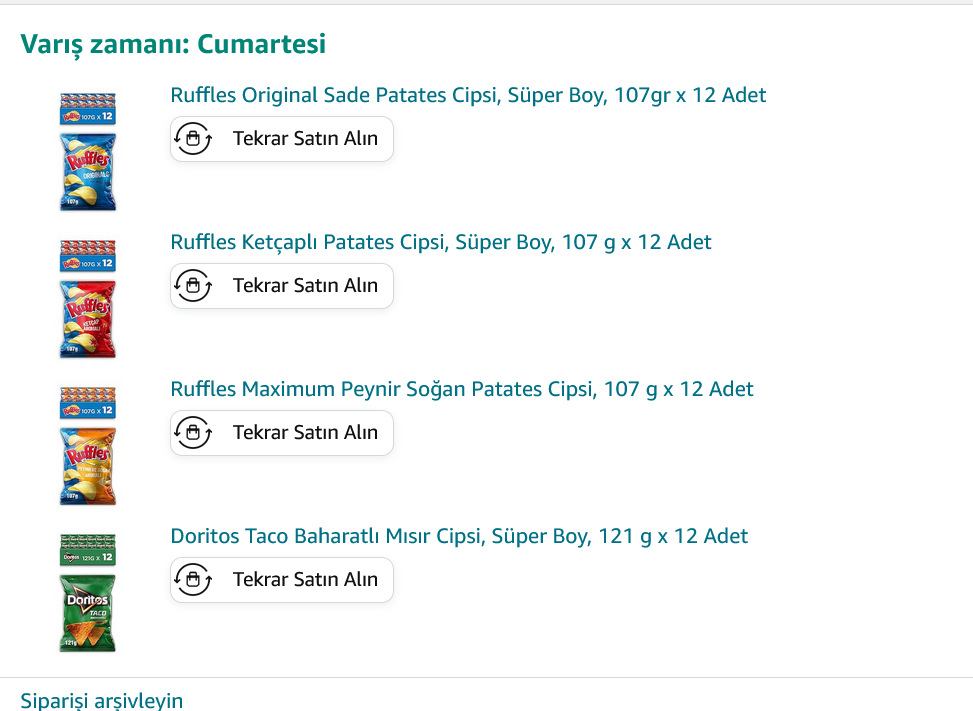Screen dimensions: 973x711
Task: Open Ruffles Maximum Peynir Soğan product link
Action: 462,390
